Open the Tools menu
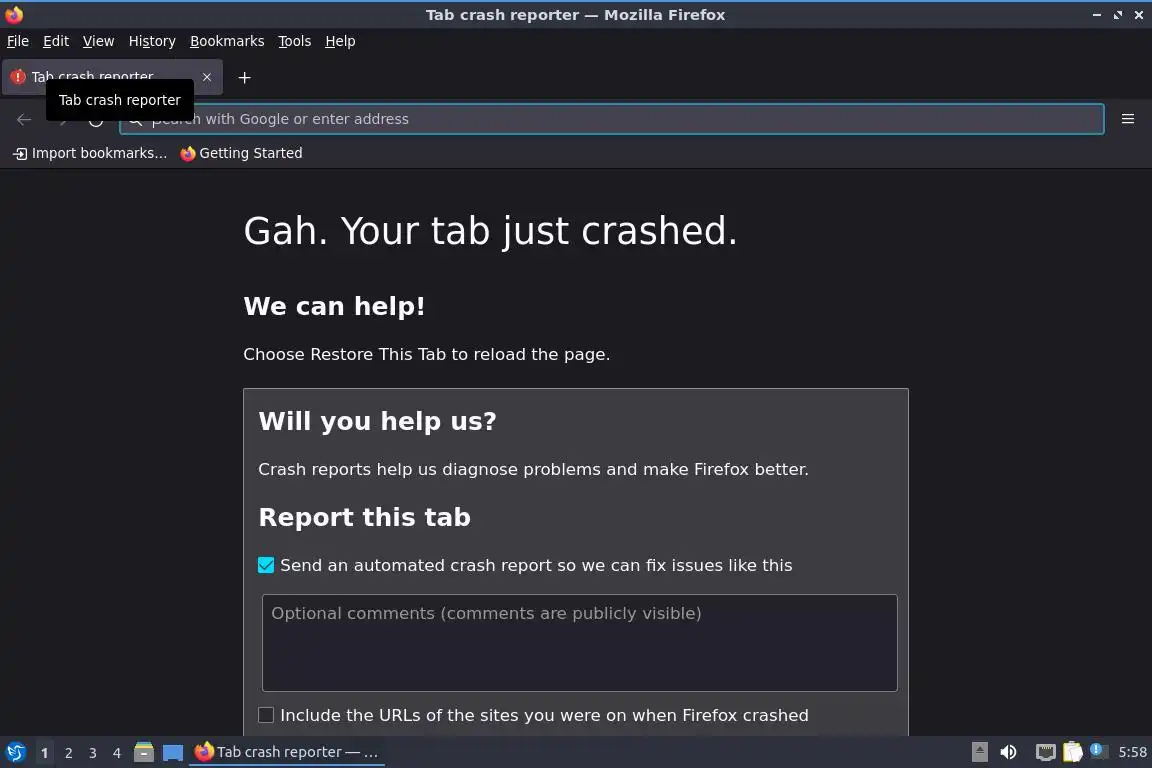 [x=295, y=41]
